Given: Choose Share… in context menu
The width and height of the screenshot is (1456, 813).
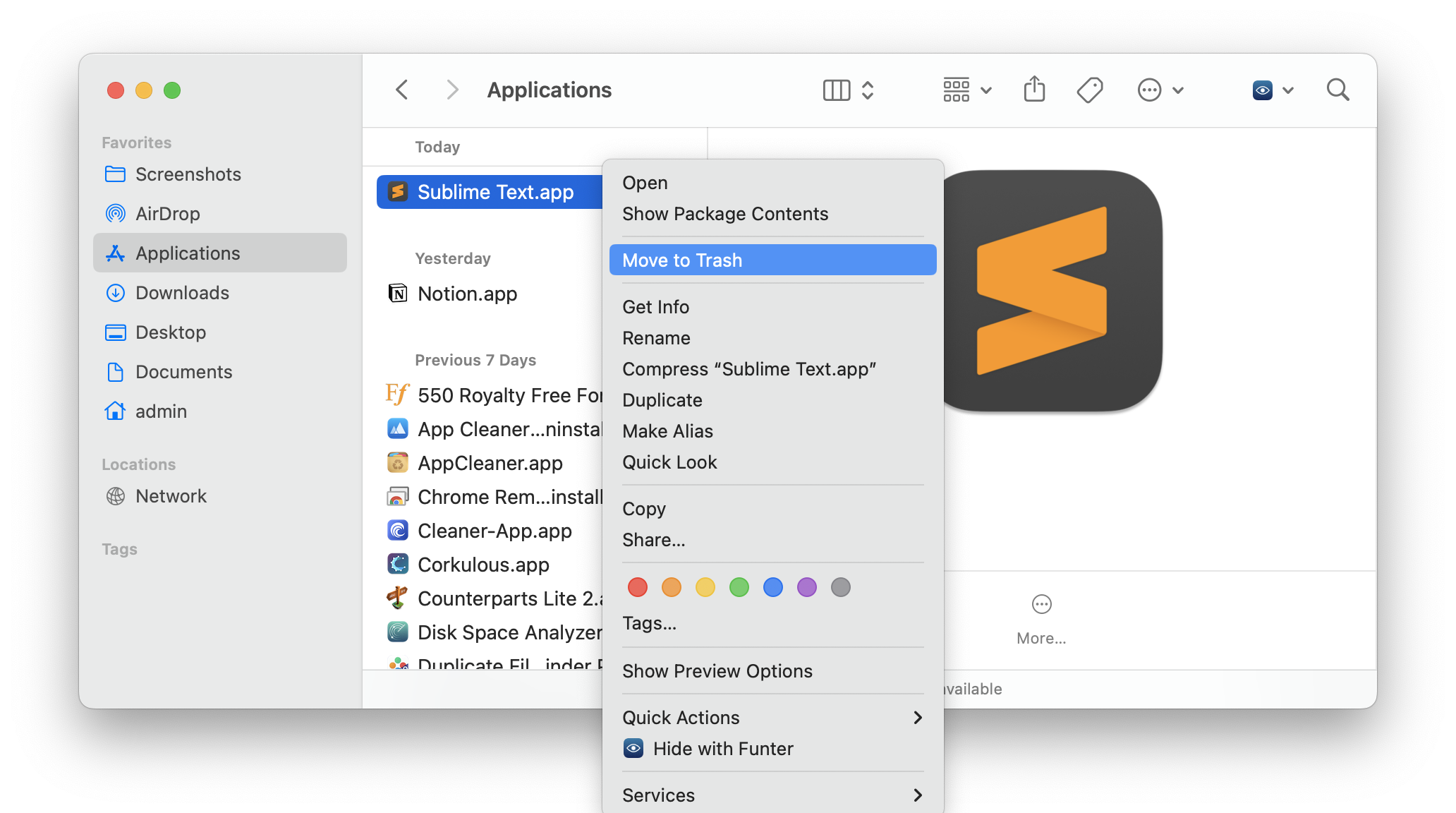Looking at the screenshot, I should (x=773, y=540).
